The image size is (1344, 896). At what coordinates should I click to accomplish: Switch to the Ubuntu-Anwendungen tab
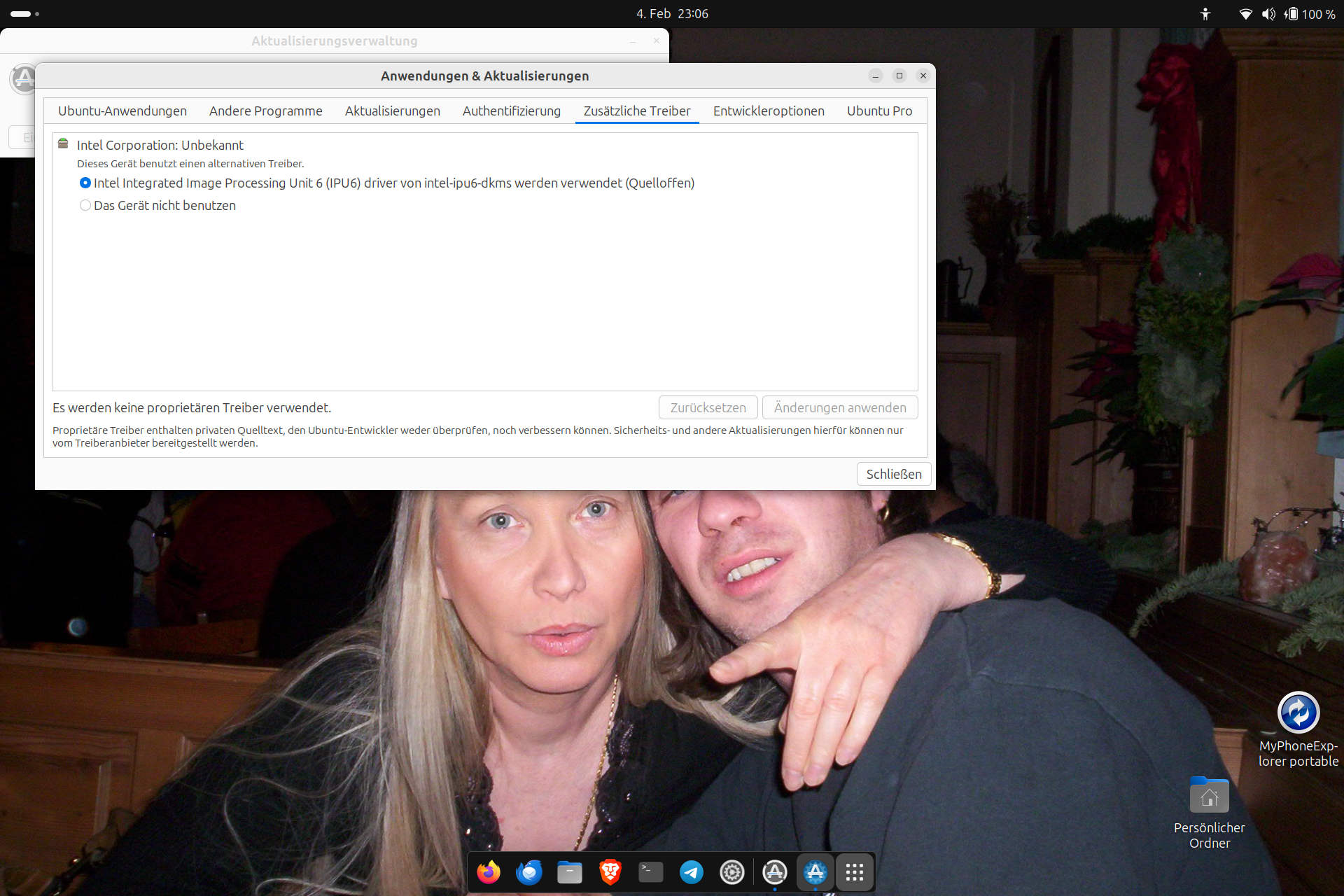122,111
